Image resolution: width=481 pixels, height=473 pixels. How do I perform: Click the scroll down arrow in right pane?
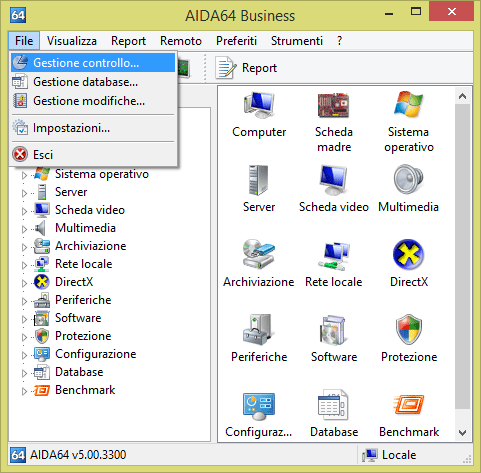click(x=462, y=433)
